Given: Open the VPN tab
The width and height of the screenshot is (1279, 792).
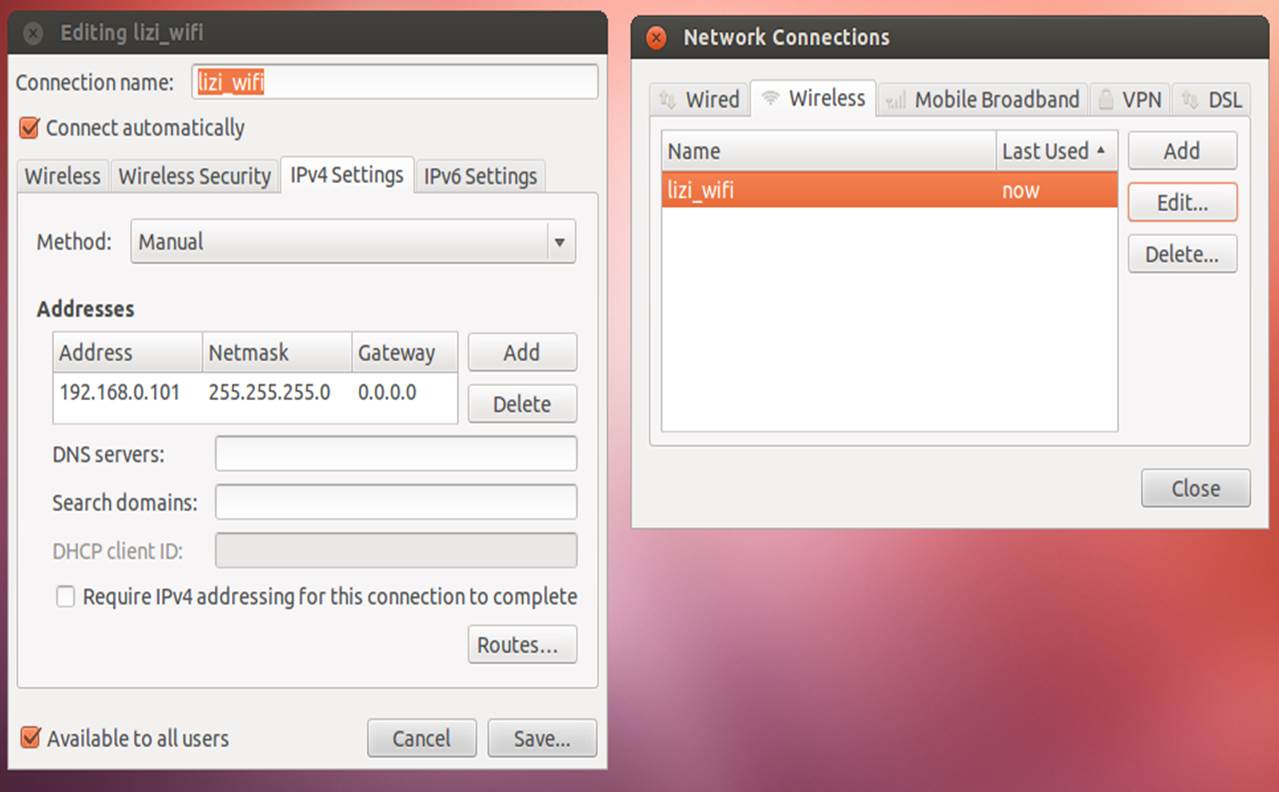Looking at the screenshot, I should click(1130, 100).
